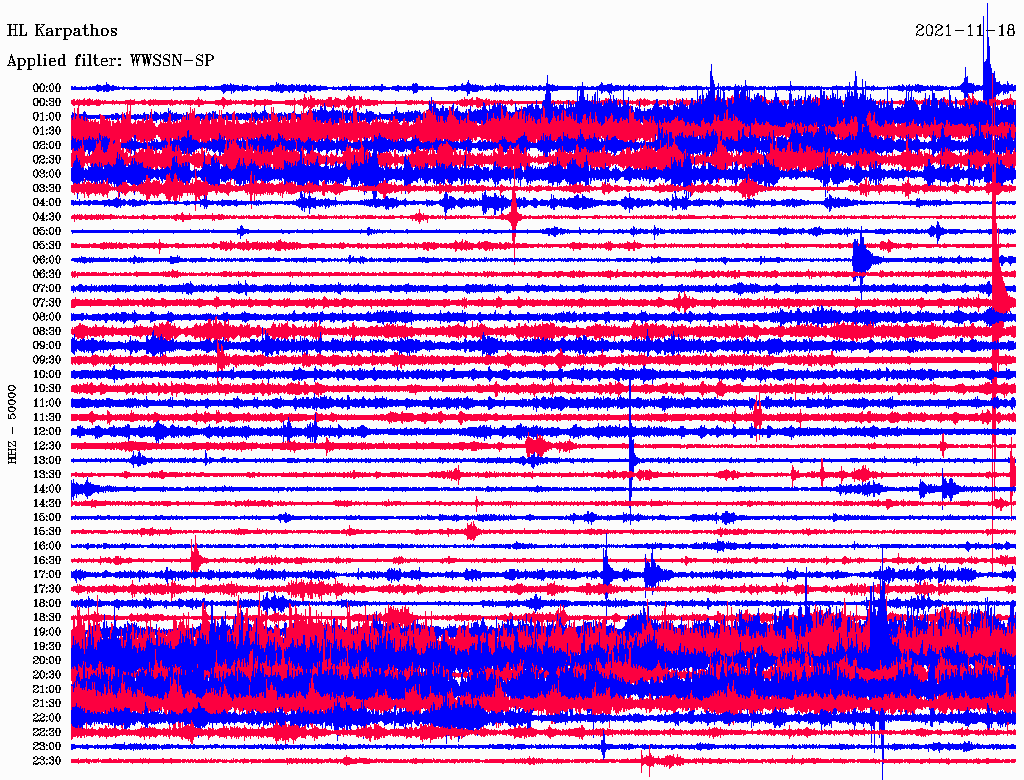
Task: Select the 21:00 time label
Action: 47,689
